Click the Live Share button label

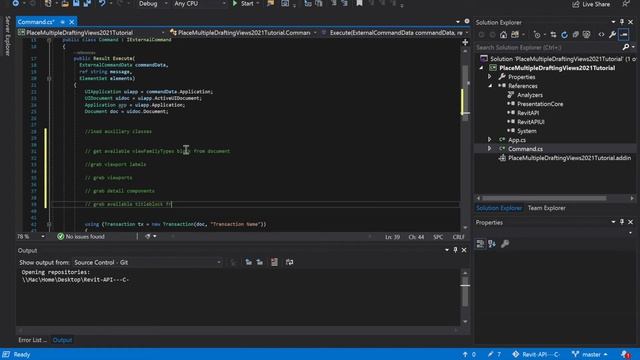(596, 4)
